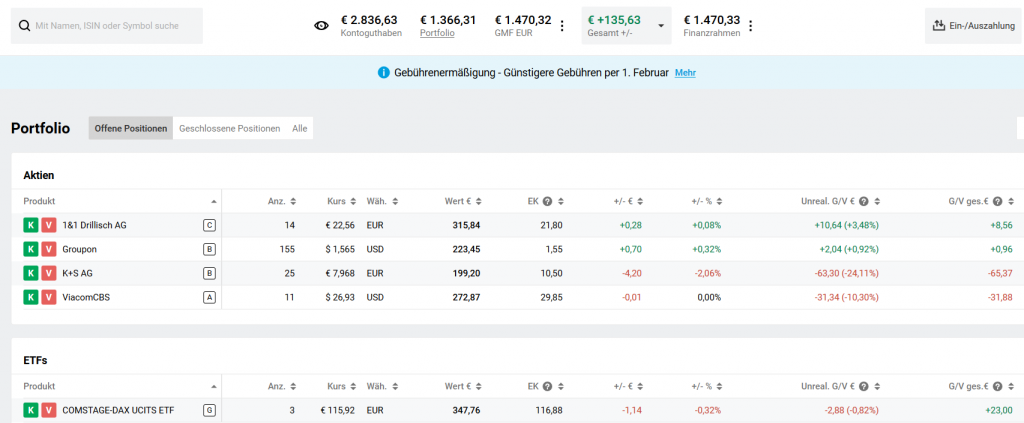1024x423 pixels.
Task: Sort Aktien table by Kurs column
Action: coord(335,201)
